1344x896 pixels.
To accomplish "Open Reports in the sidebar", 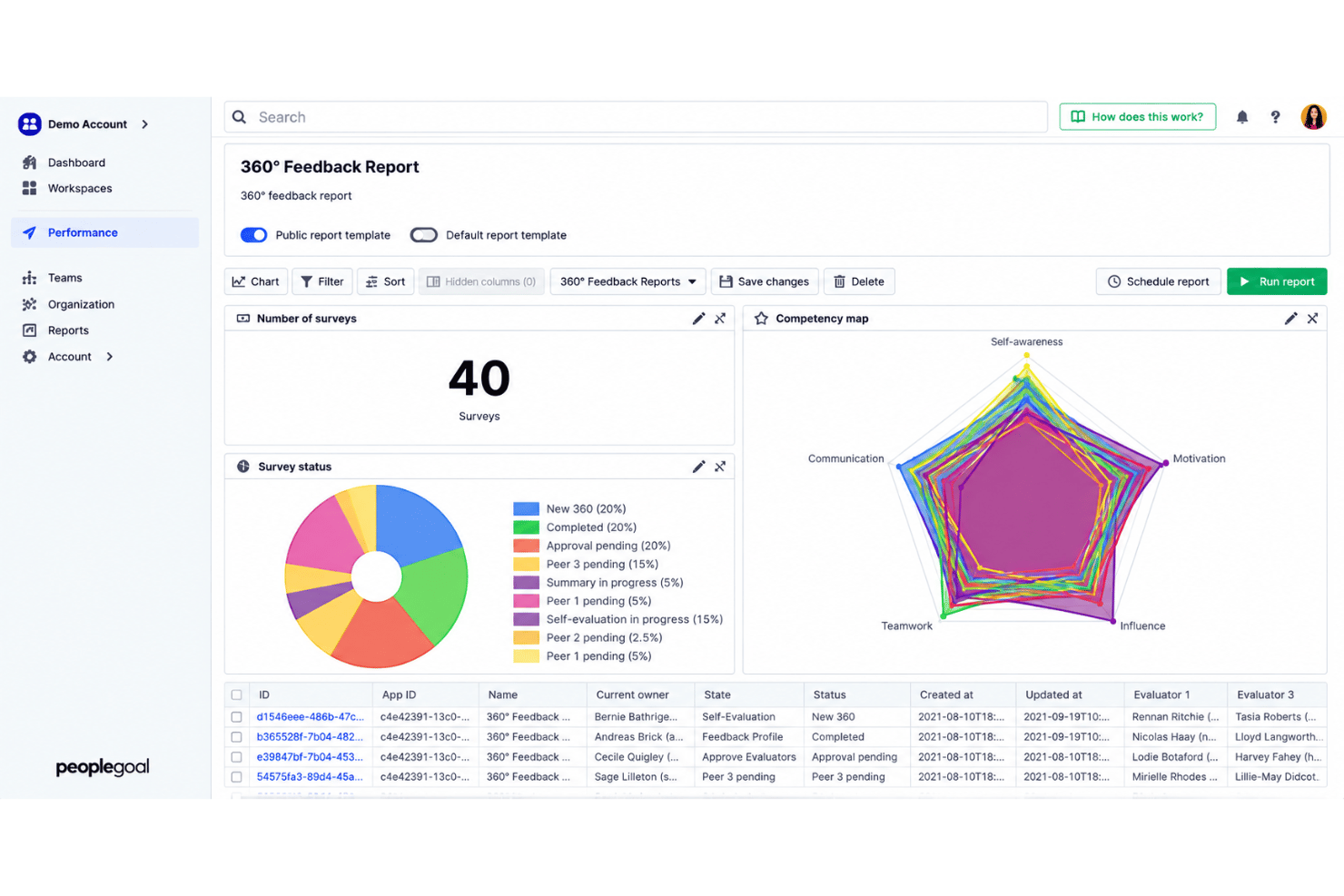I will pyautogui.click(x=68, y=330).
